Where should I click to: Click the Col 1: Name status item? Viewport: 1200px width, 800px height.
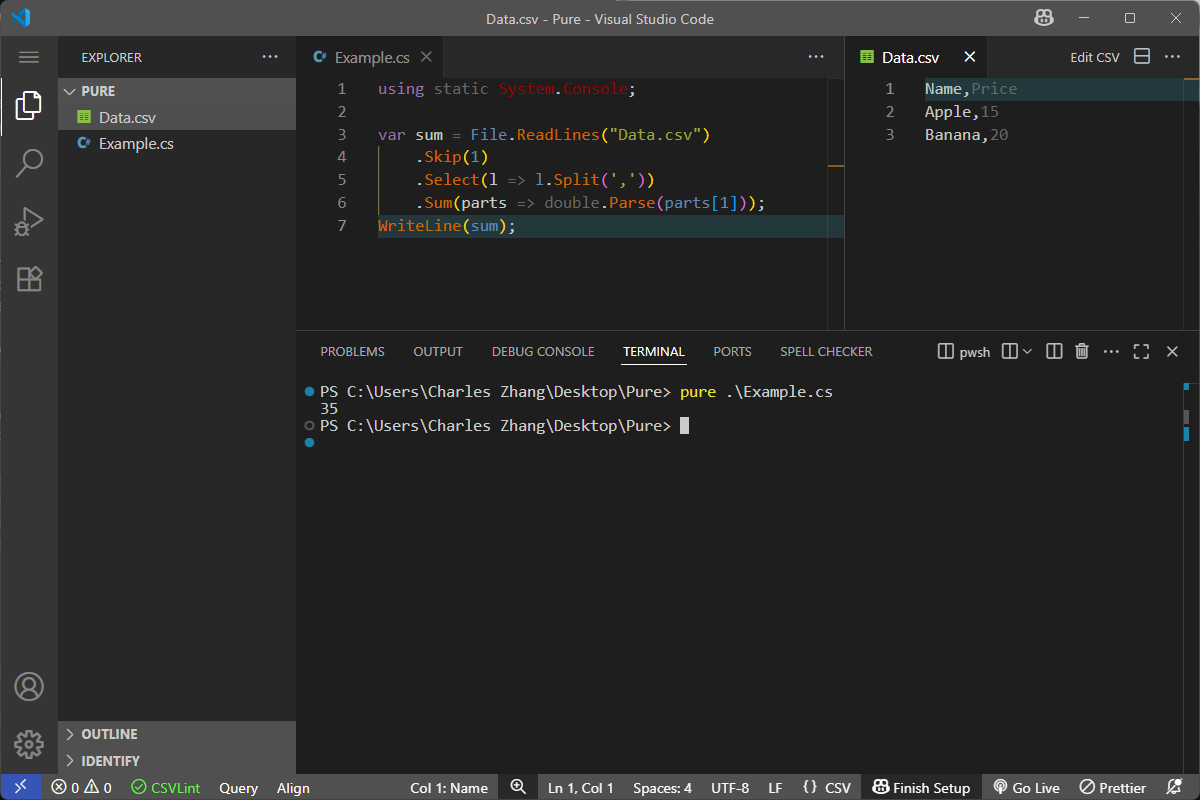449,787
